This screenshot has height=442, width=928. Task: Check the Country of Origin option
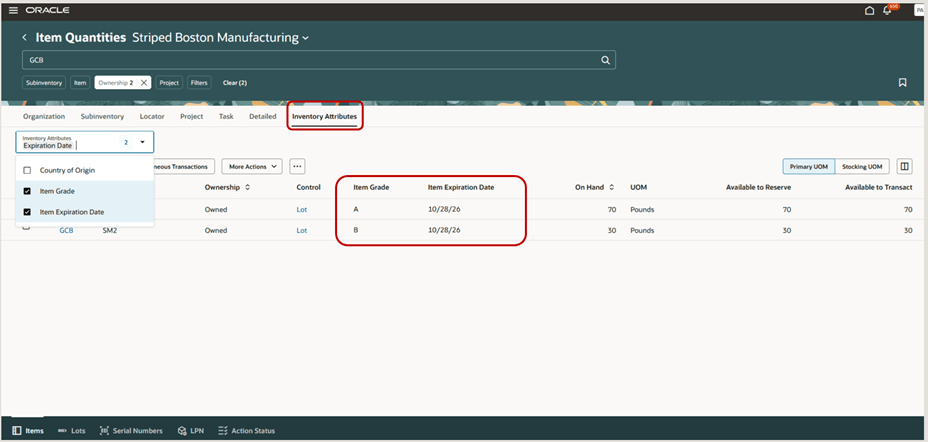click(x=27, y=170)
